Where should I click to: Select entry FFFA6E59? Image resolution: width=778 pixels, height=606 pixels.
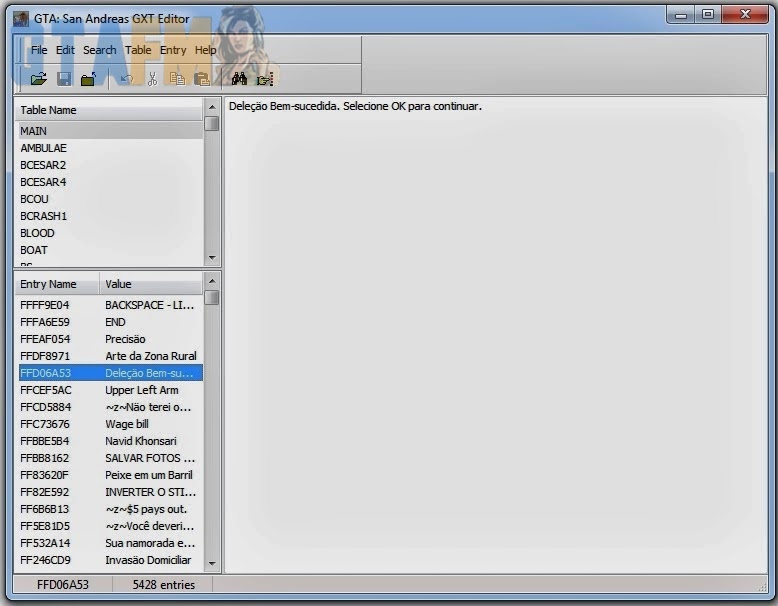[x=110, y=322]
